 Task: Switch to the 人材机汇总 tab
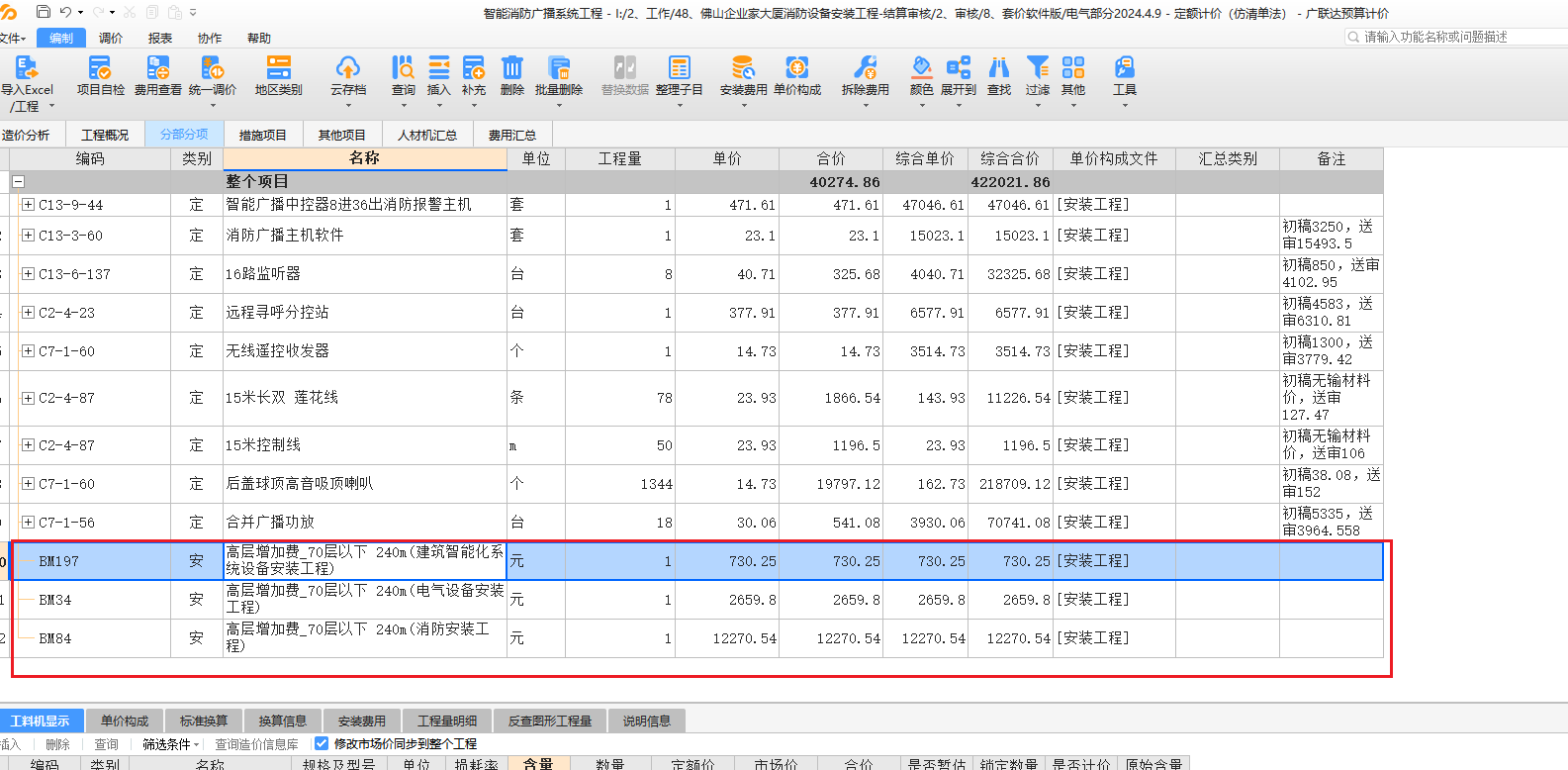(x=427, y=135)
